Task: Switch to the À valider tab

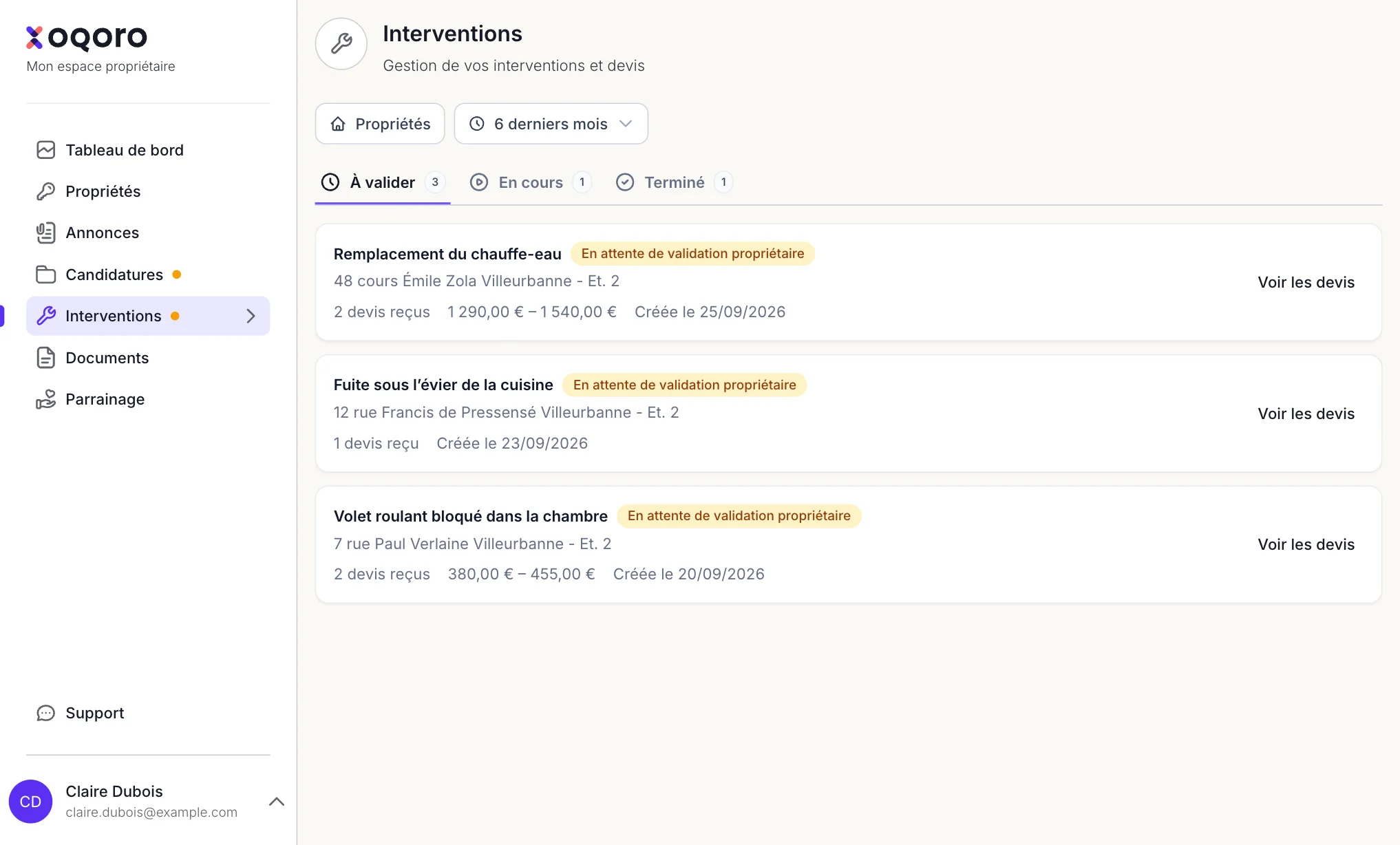Action: tap(383, 182)
